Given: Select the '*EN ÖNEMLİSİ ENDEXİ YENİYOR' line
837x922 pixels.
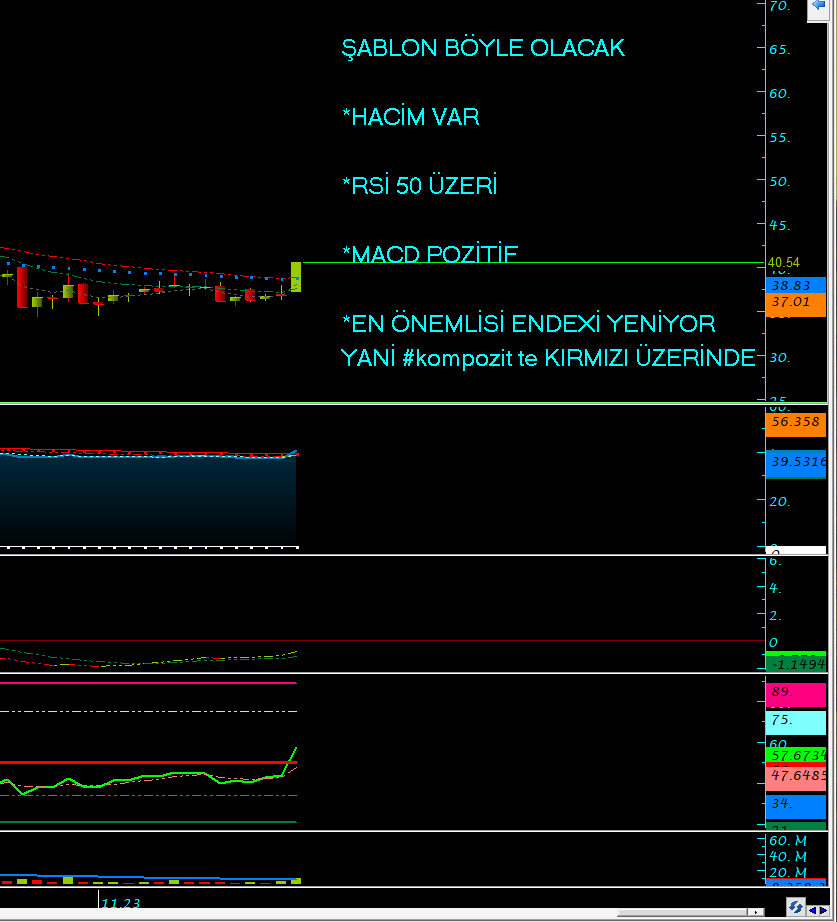Looking at the screenshot, I should coord(529,323).
